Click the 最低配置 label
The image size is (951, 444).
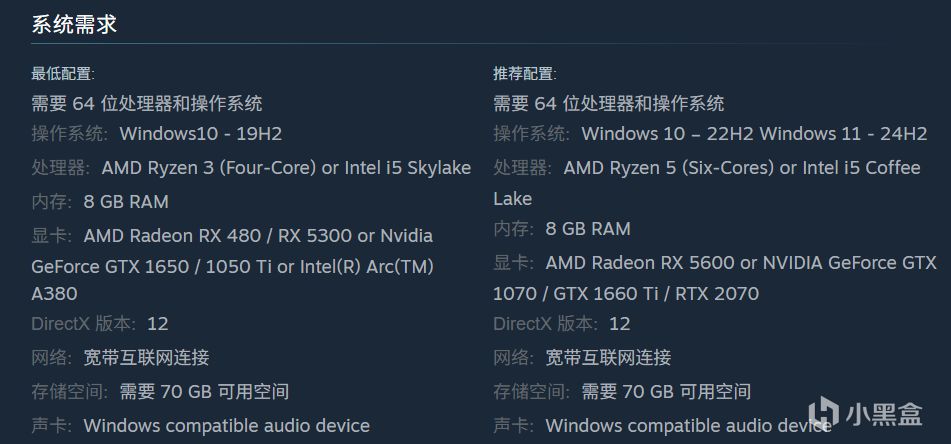tap(63, 74)
